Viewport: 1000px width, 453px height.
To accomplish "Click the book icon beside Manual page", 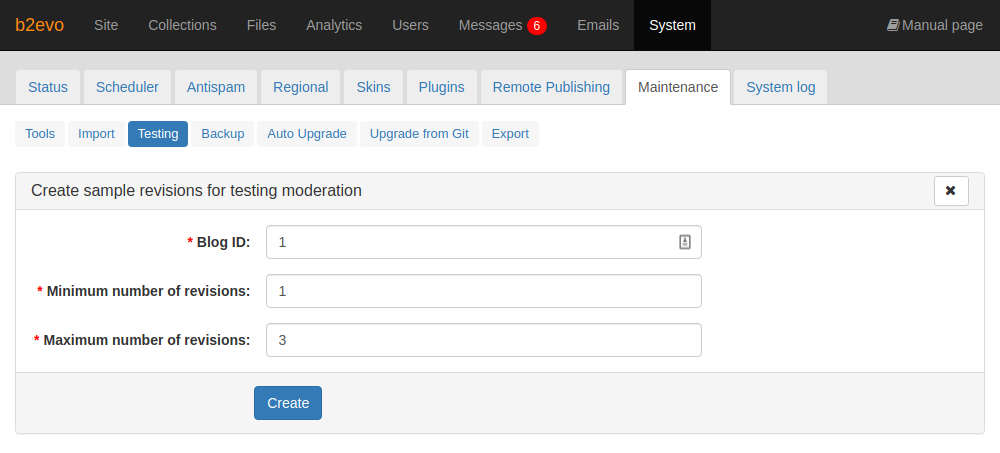I will click(893, 25).
